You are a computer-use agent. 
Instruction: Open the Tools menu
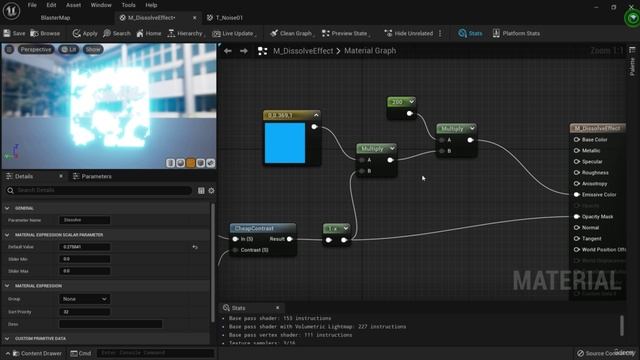(128, 5)
